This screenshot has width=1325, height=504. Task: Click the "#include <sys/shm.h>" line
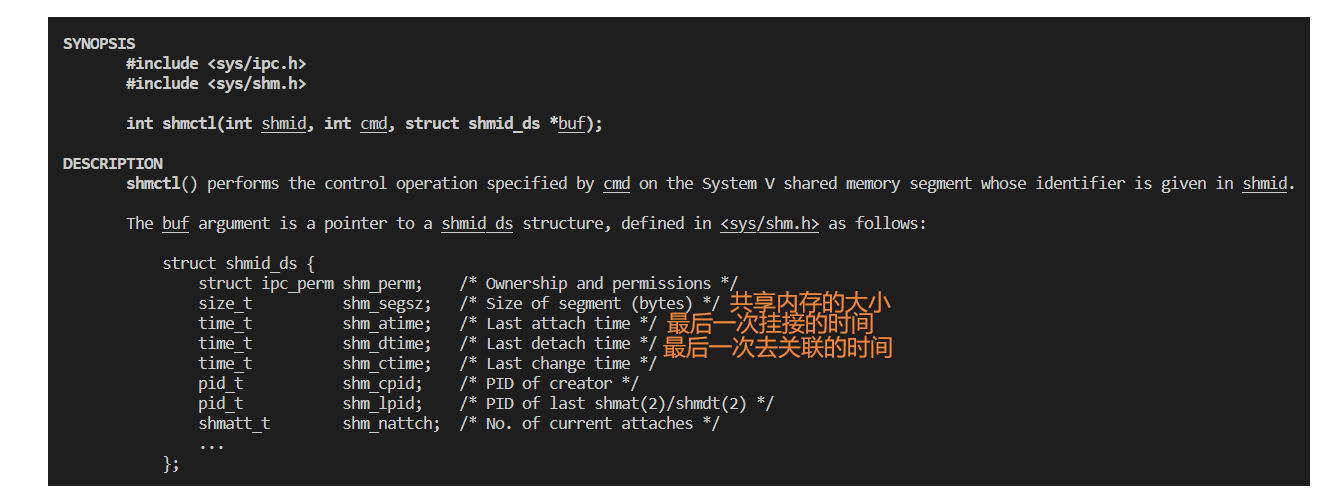[216, 84]
